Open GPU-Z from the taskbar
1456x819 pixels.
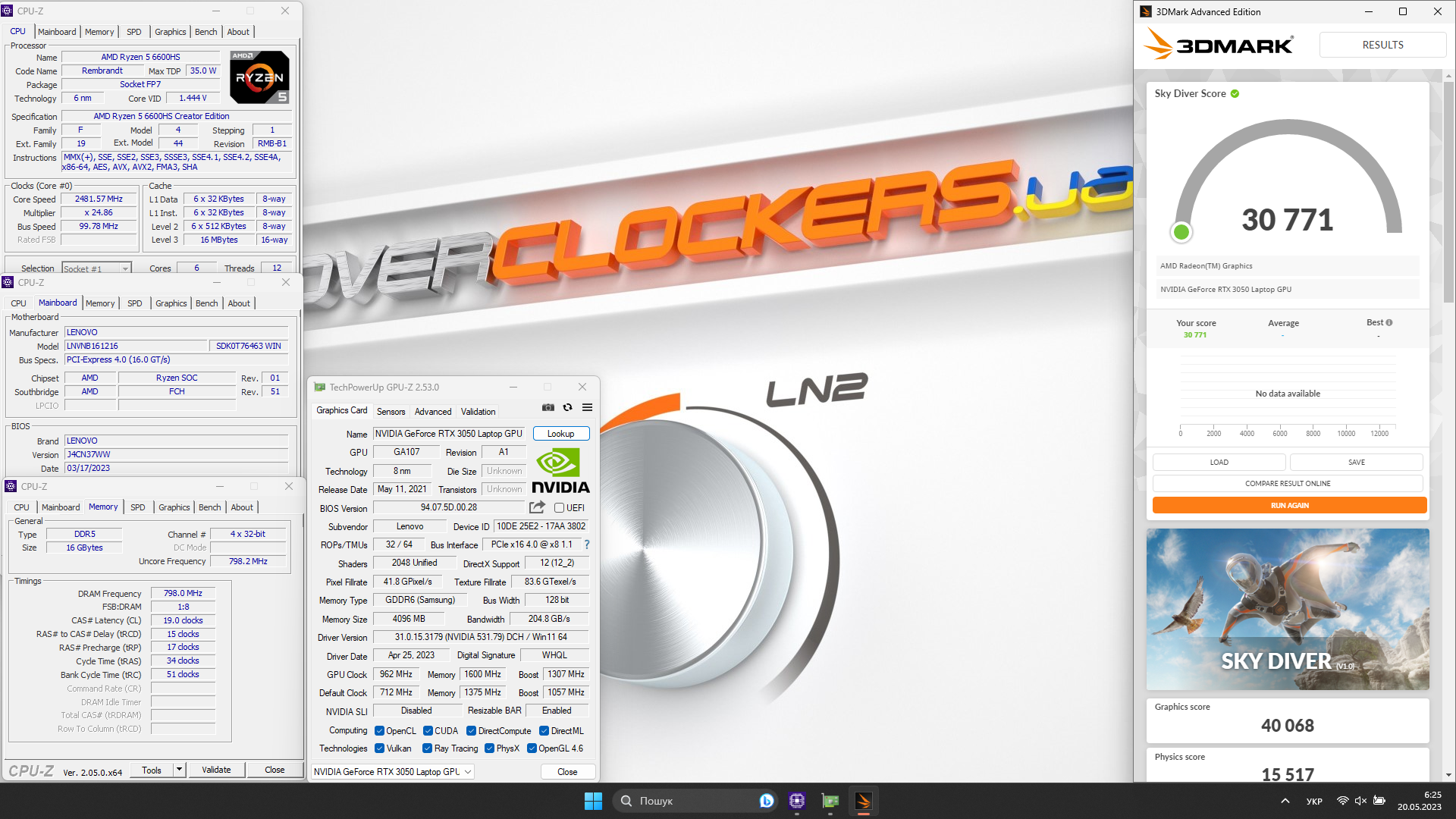tap(830, 801)
